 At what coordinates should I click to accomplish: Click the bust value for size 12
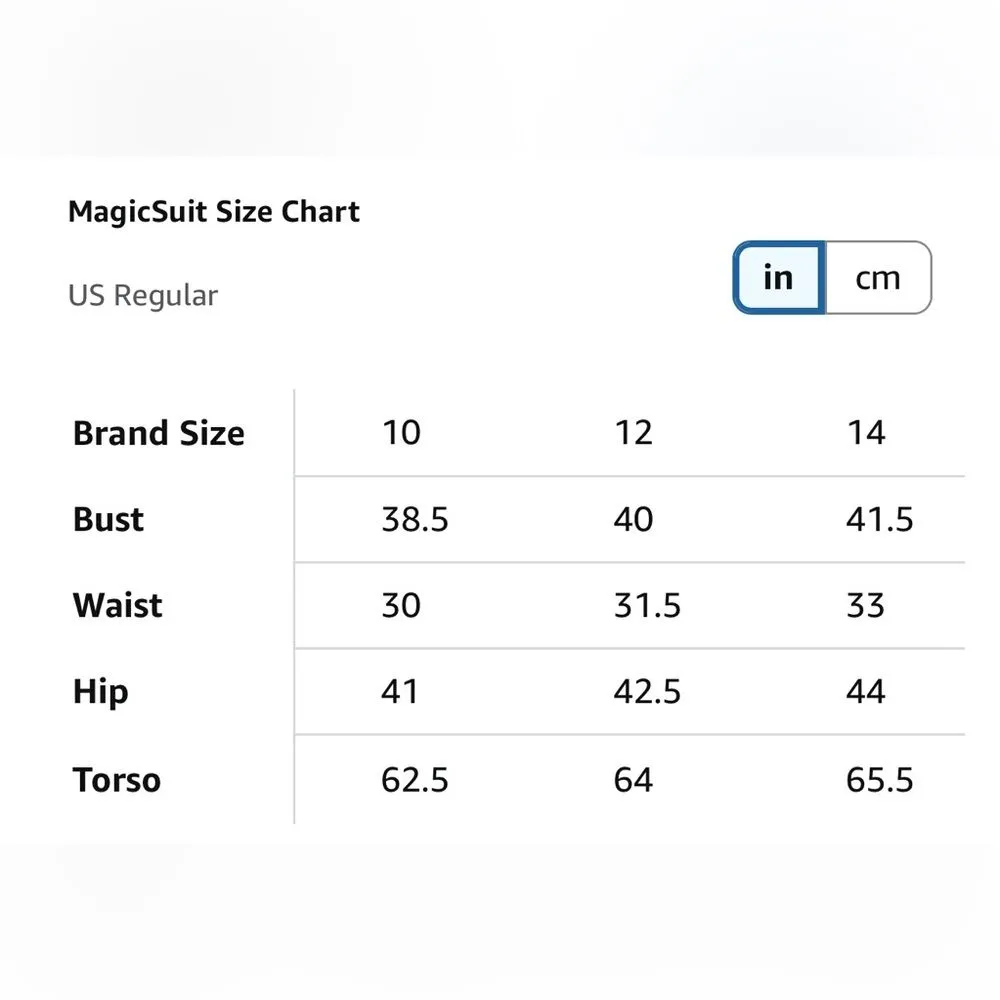click(x=633, y=520)
